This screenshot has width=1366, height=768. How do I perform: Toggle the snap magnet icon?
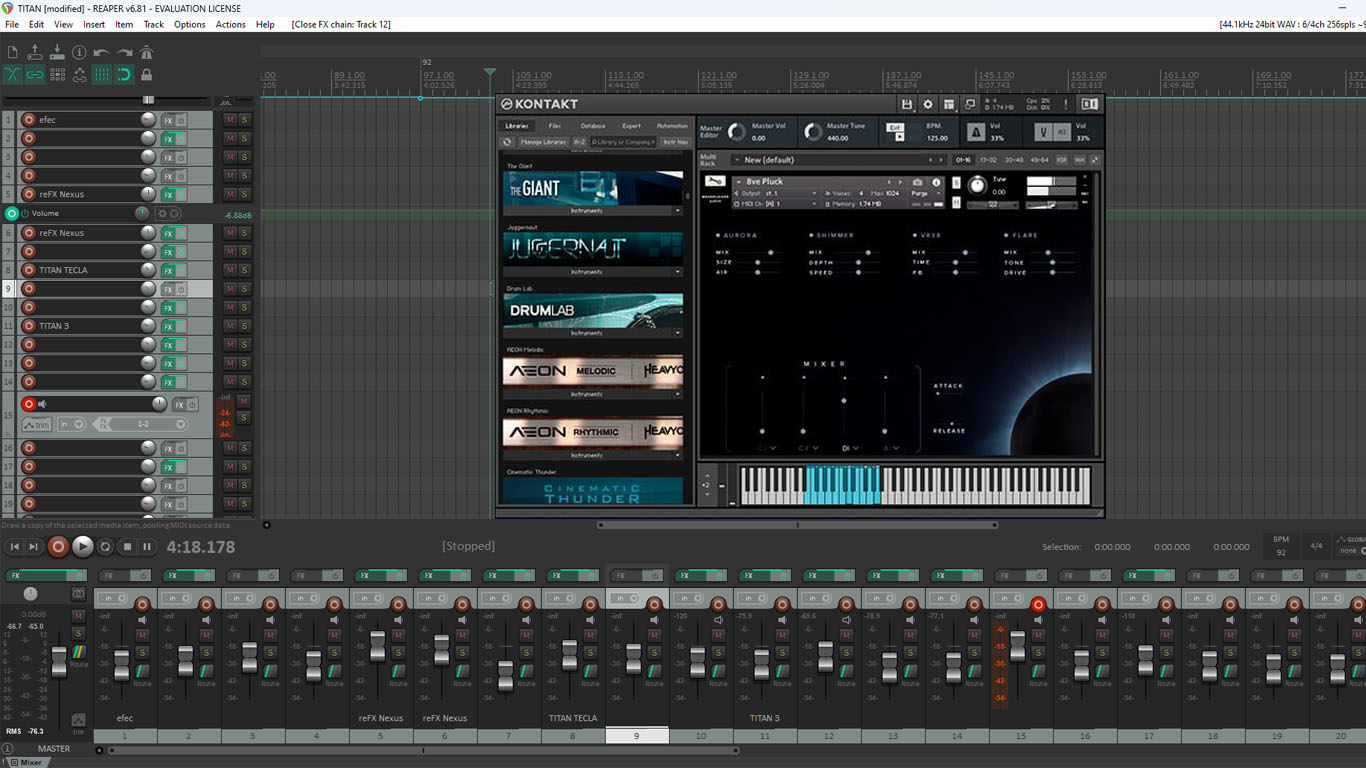(124, 74)
